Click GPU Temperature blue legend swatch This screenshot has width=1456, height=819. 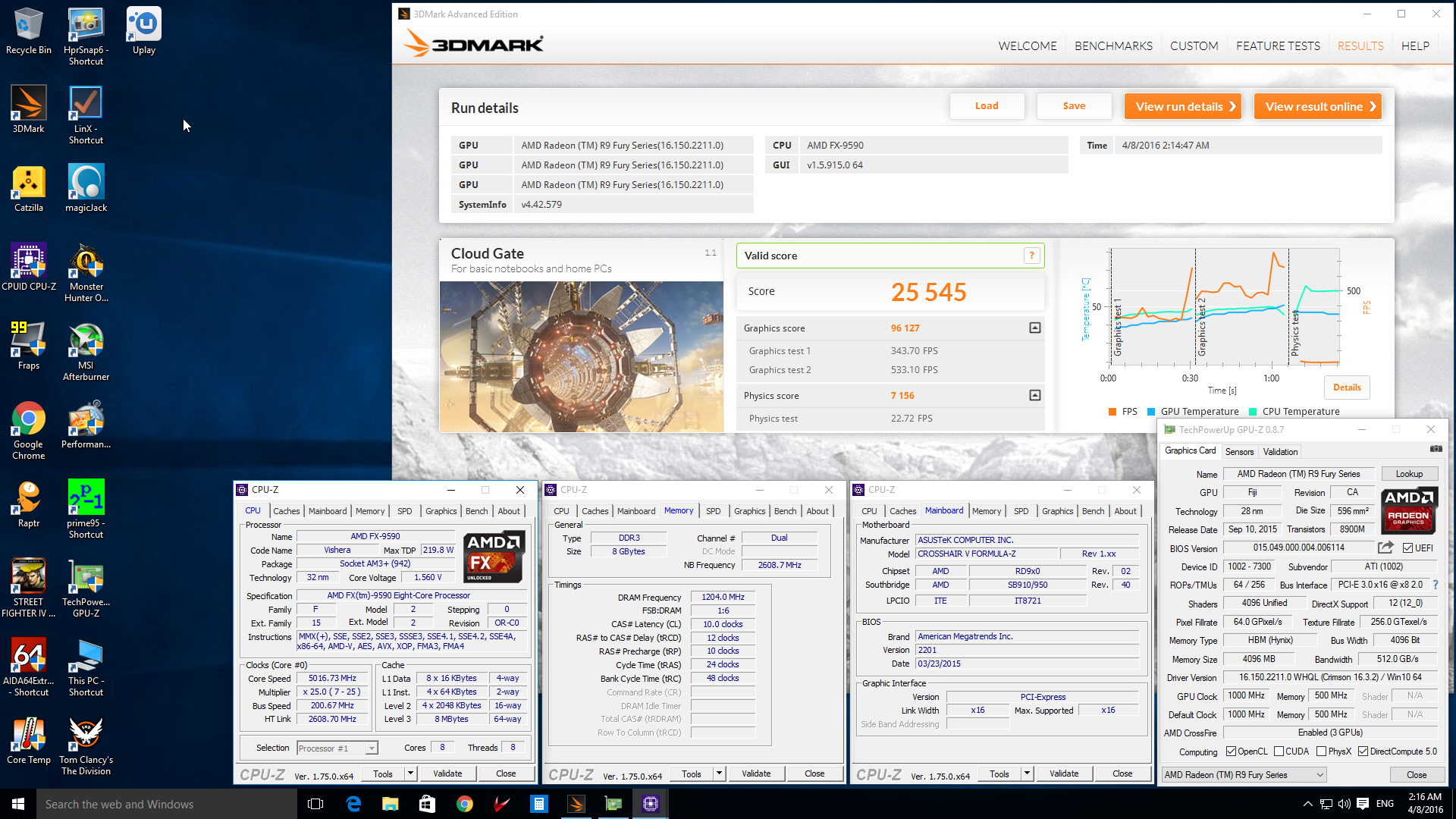click(1150, 412)
